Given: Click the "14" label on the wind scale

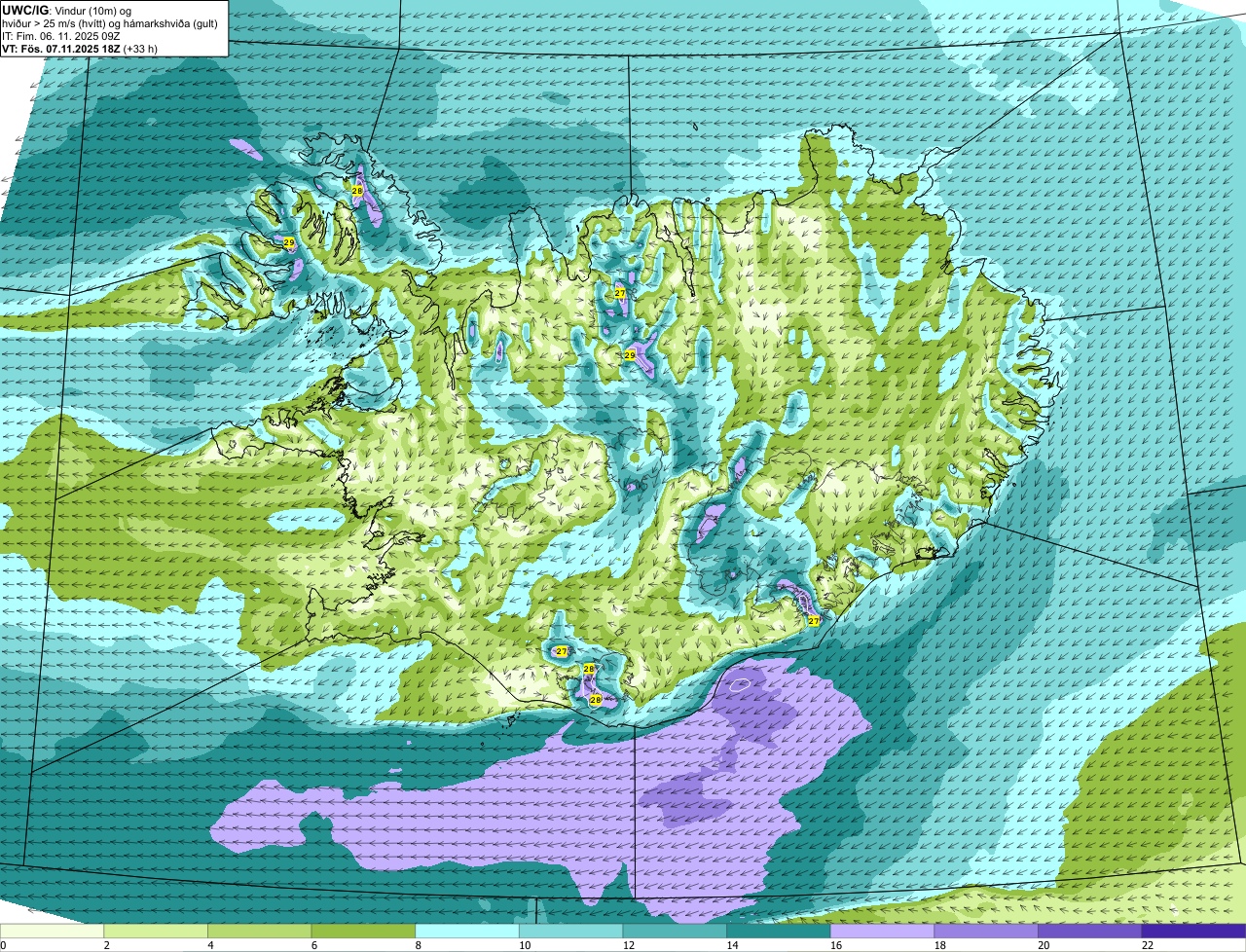Looking at the screenshot, I should tap(732, 945).
